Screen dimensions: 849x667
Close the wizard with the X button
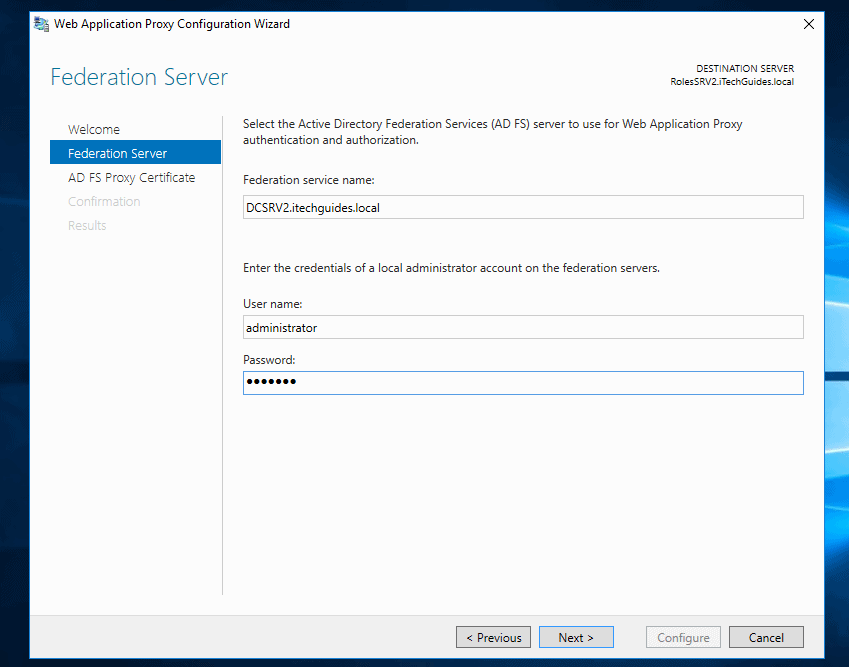click(x=808, y=24)
